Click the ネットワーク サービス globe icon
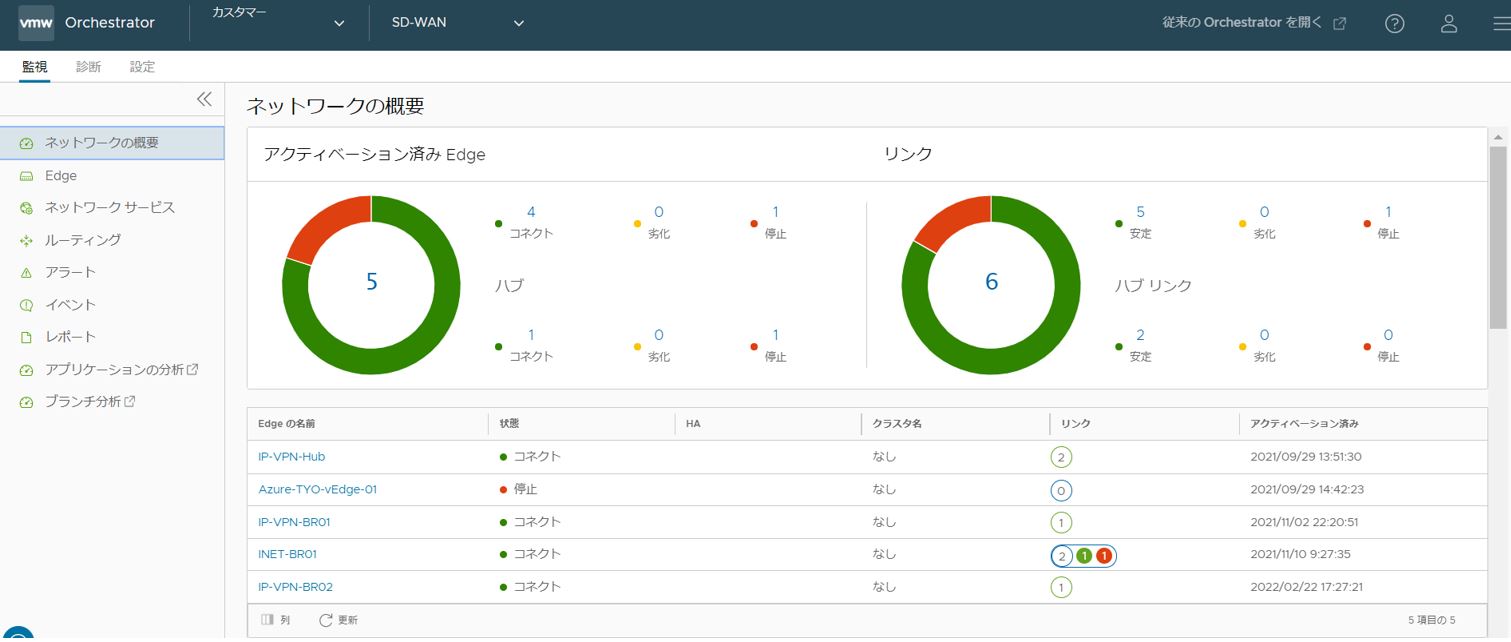This screenshot has height=642, width=1511. 27,208
